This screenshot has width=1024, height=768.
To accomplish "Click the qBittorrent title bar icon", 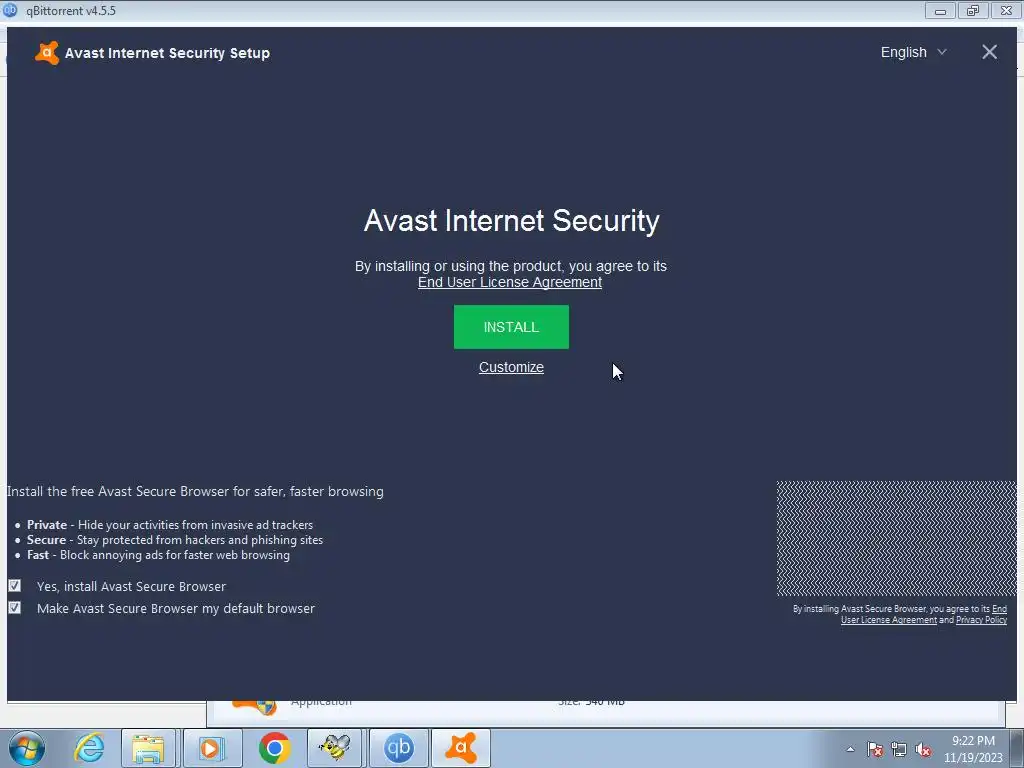I will [10, 10].
